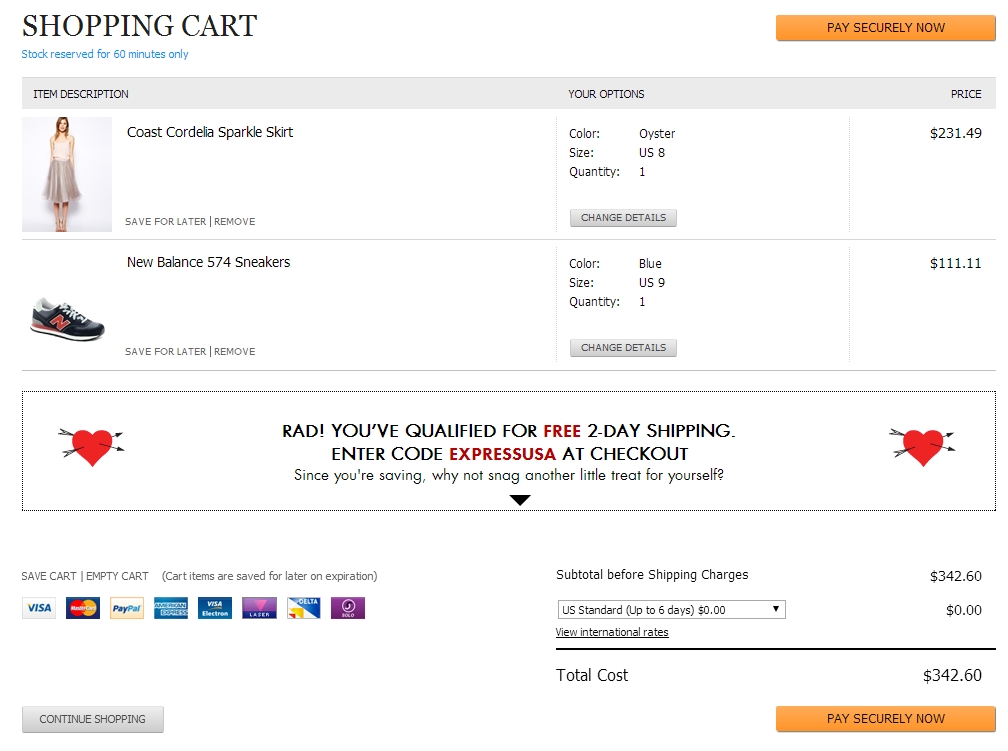Click the SHOPPING CART heading
The height and width of the screenshot is (751, 1008).
(140, 26)
